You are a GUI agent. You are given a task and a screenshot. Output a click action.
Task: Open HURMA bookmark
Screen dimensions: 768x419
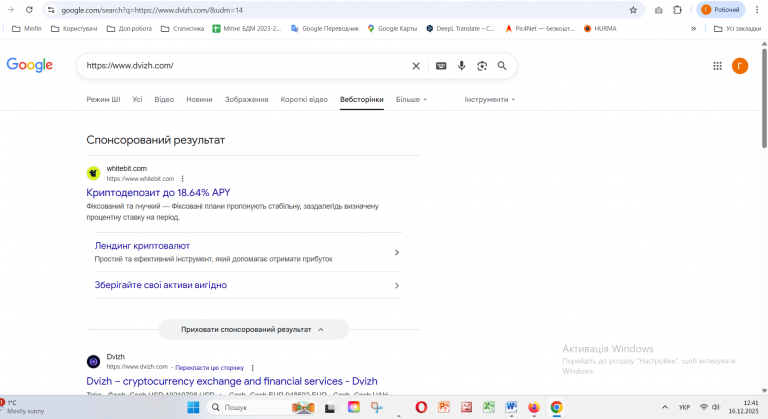tap(600, 28)
